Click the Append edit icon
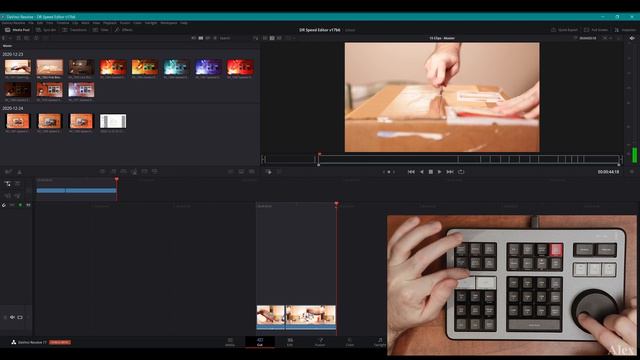640x360 pixels. click(x=113, y=172)
